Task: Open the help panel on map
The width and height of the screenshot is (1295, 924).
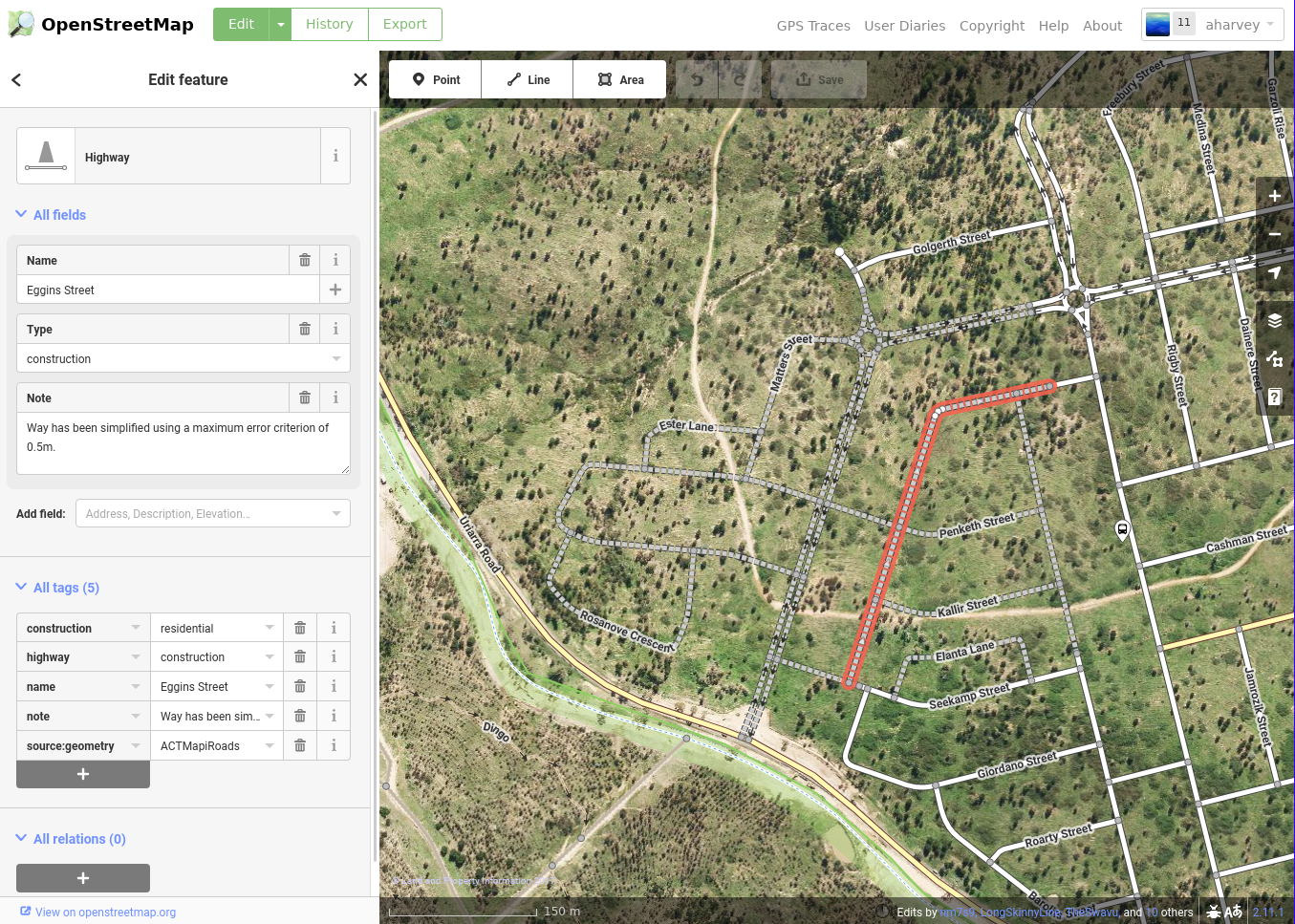Action: tap(1275, 398)
